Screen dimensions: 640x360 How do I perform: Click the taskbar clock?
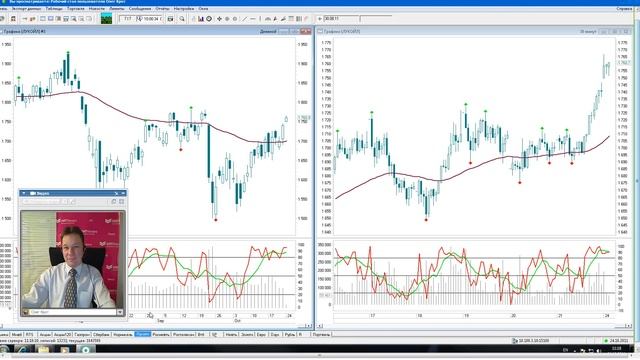click(x=616, y=350)
